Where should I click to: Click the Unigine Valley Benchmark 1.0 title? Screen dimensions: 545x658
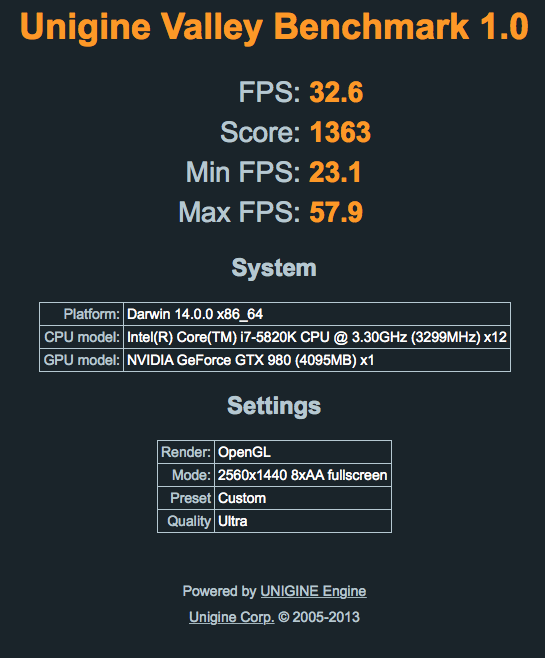click(x=274, y=27)
